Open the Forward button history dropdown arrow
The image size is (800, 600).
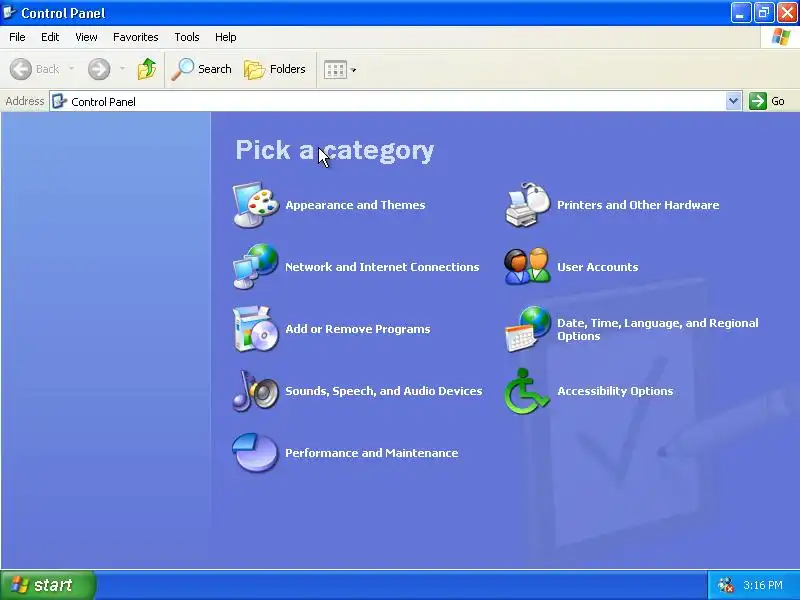click(x=122, y=69)
